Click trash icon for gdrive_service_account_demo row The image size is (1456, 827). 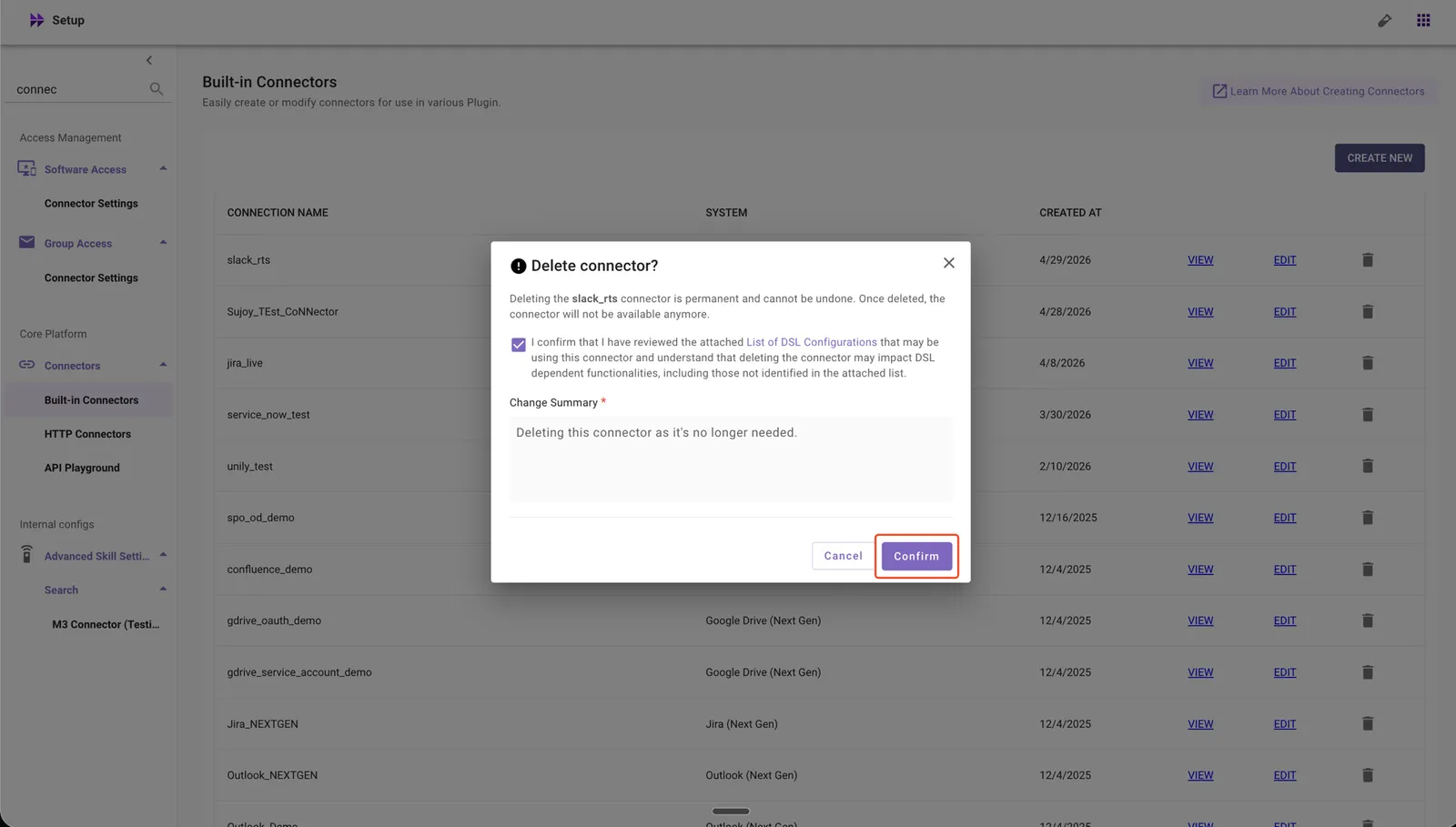1367,672
